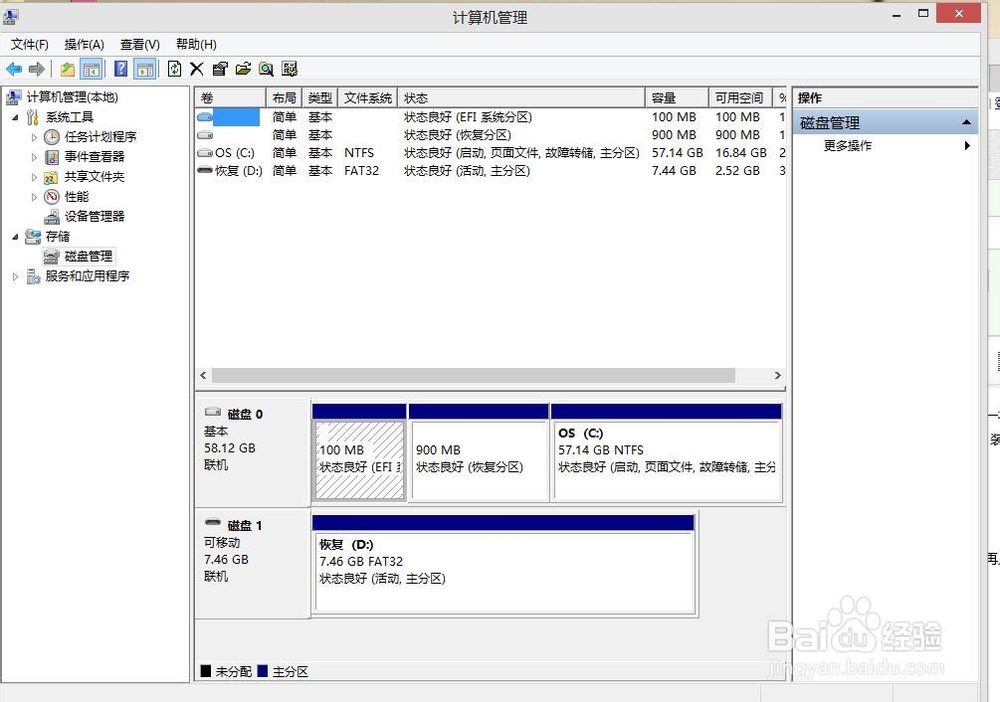Toggle the show/hide action pane button

point(145,69)
